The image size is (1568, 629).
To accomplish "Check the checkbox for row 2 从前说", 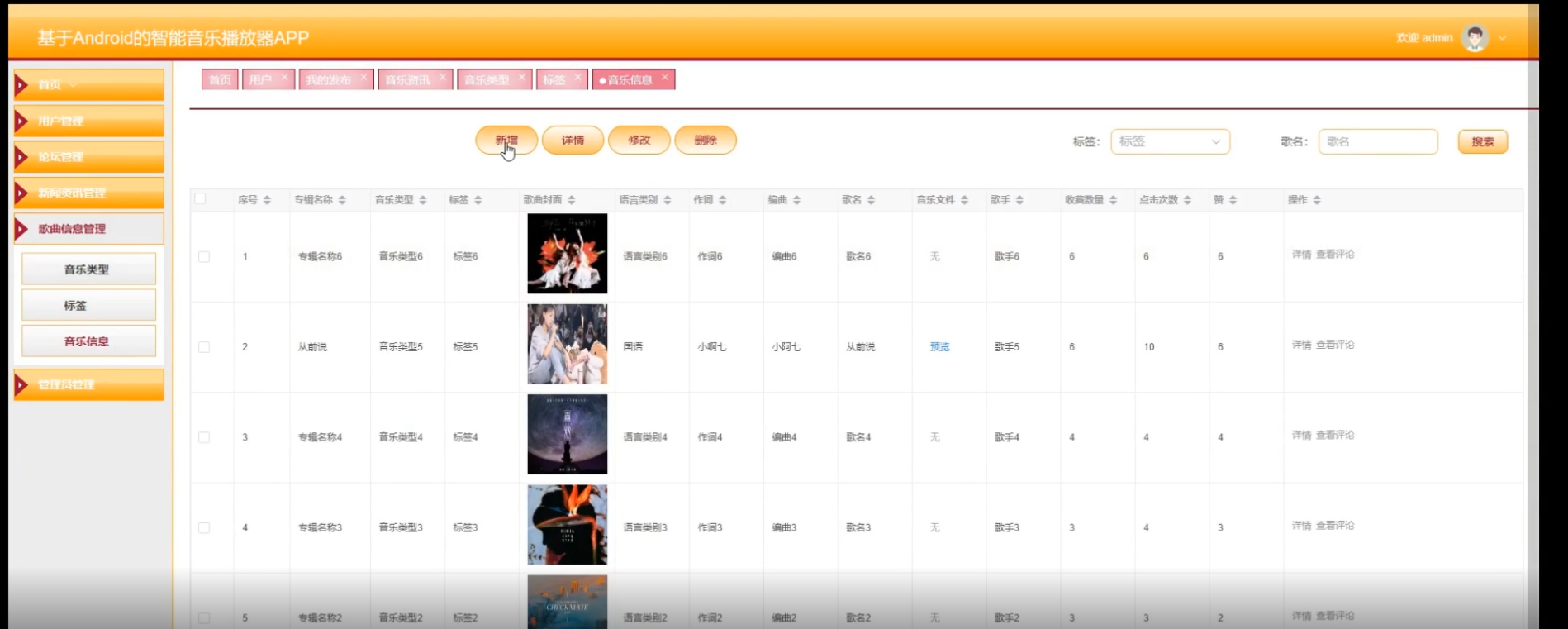I will [204, 347].
